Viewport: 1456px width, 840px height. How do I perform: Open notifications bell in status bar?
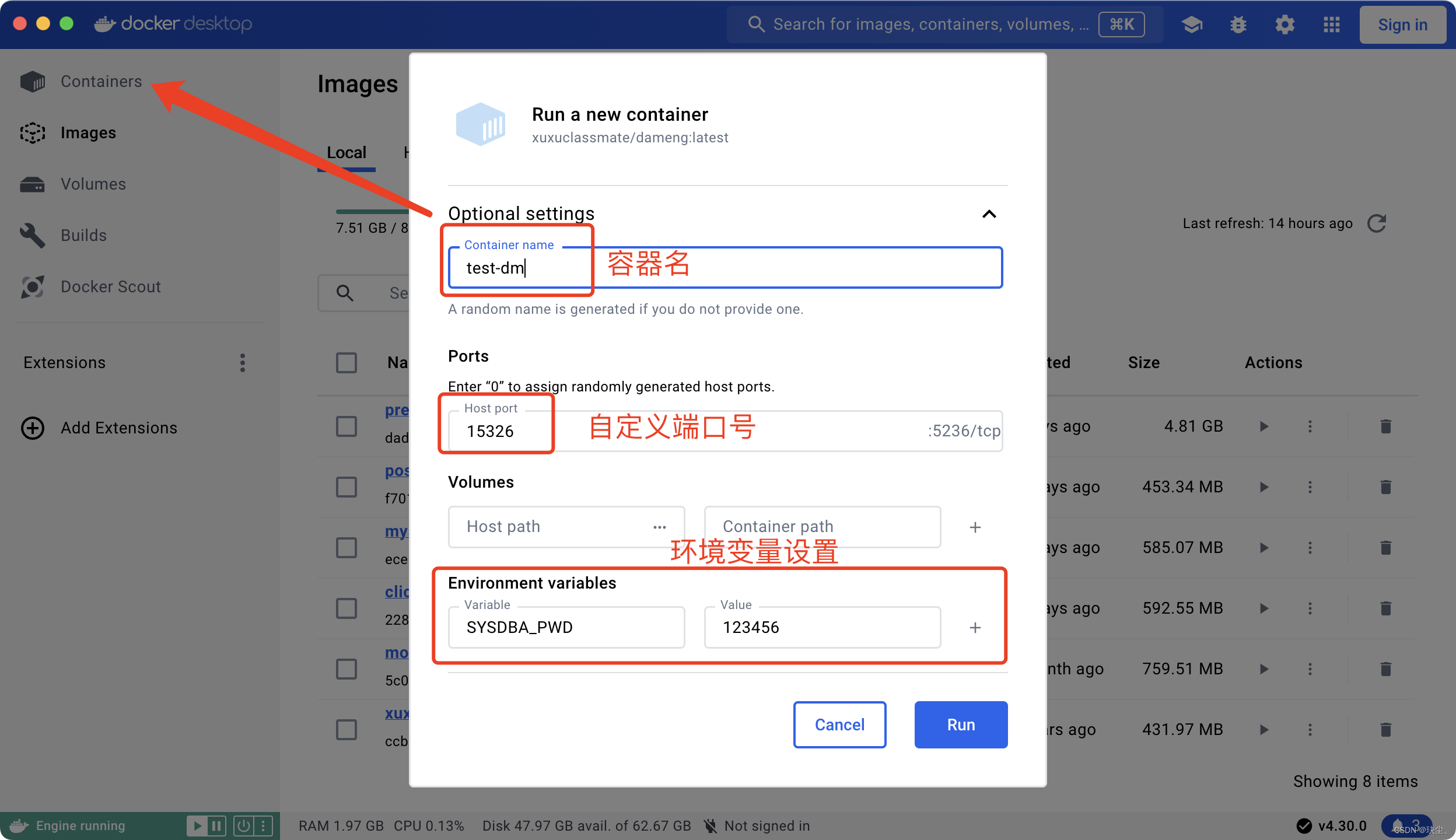tap(1406, 825)
